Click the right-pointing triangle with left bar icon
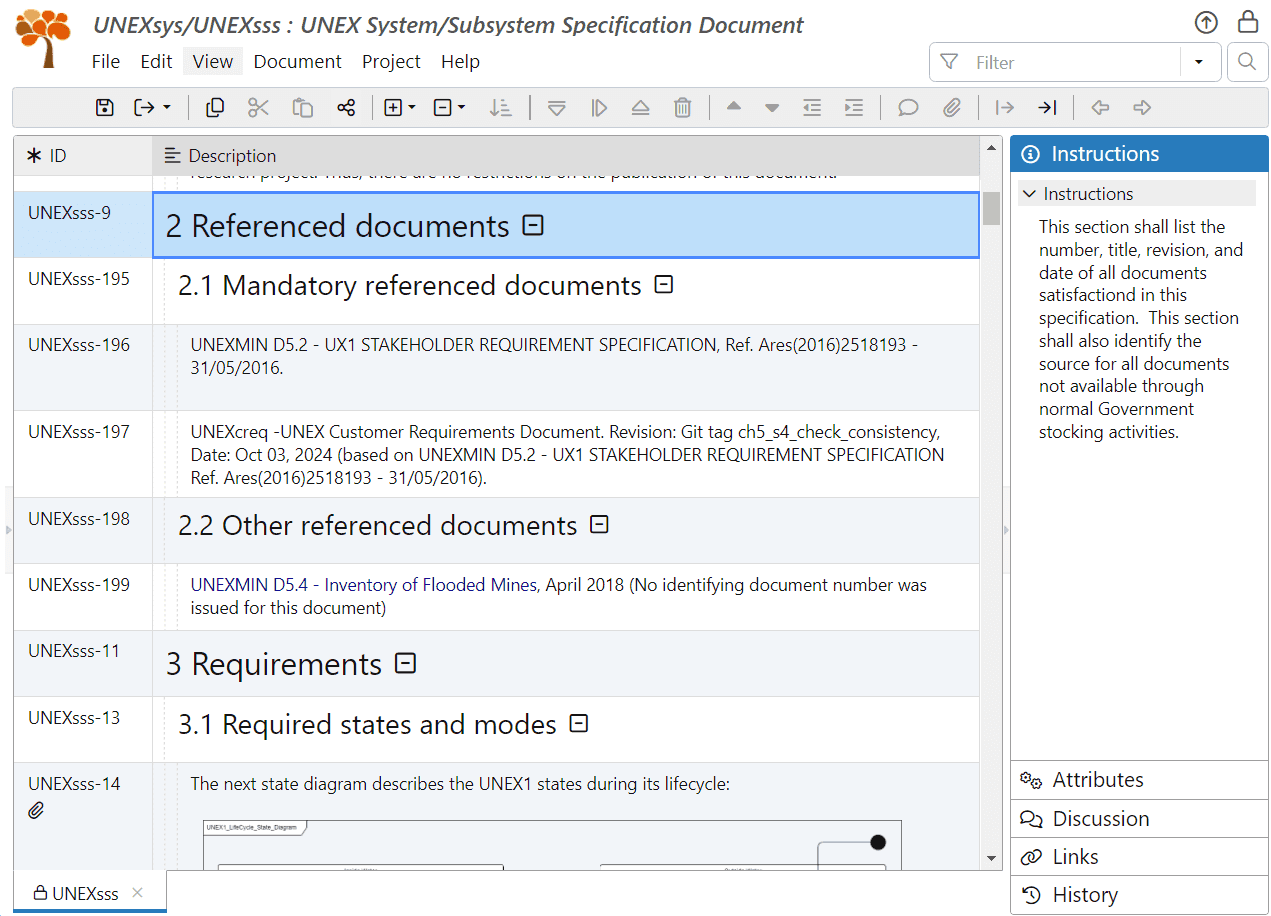 coord(599,108)
